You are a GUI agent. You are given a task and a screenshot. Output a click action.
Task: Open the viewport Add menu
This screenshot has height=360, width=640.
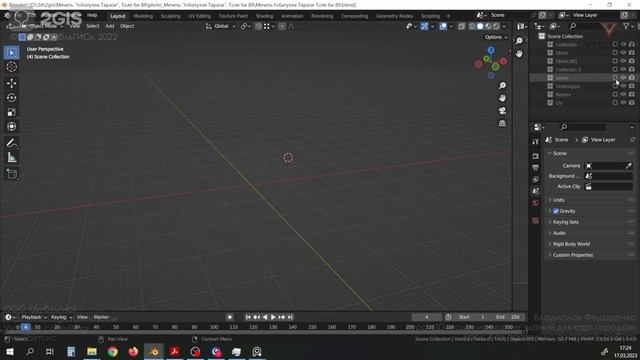(x=110, y=26)
